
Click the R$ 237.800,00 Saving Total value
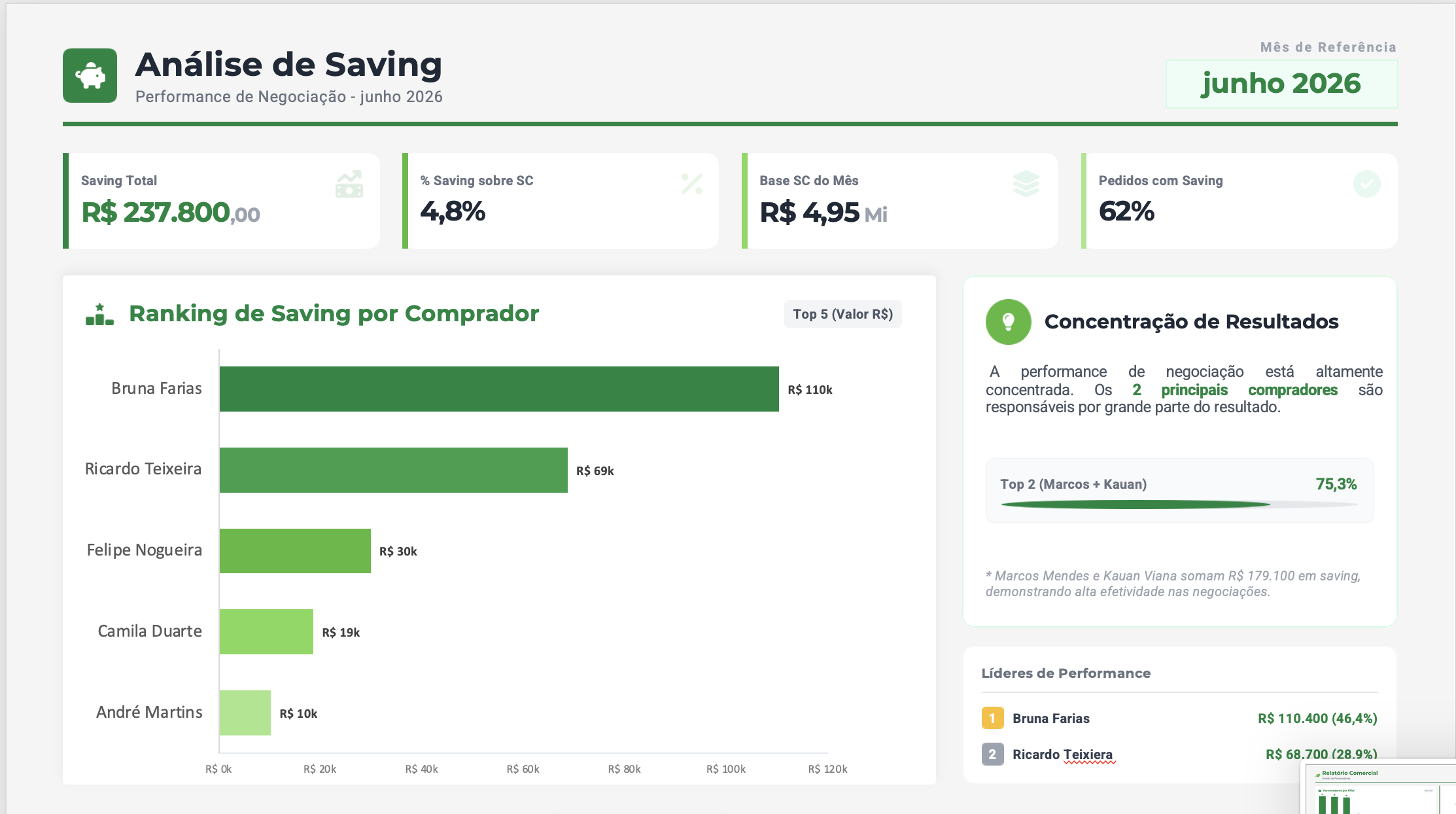click(x=171, y=213)
